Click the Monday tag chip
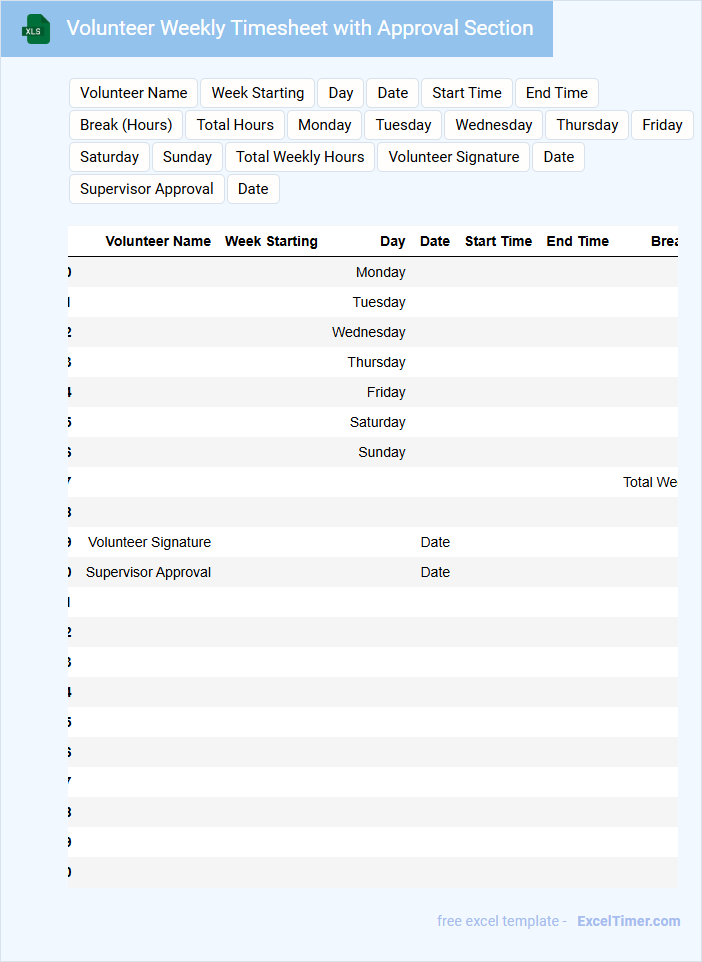Image resolution: width=702 pixels, height=962 pixels. coord(325,125)
